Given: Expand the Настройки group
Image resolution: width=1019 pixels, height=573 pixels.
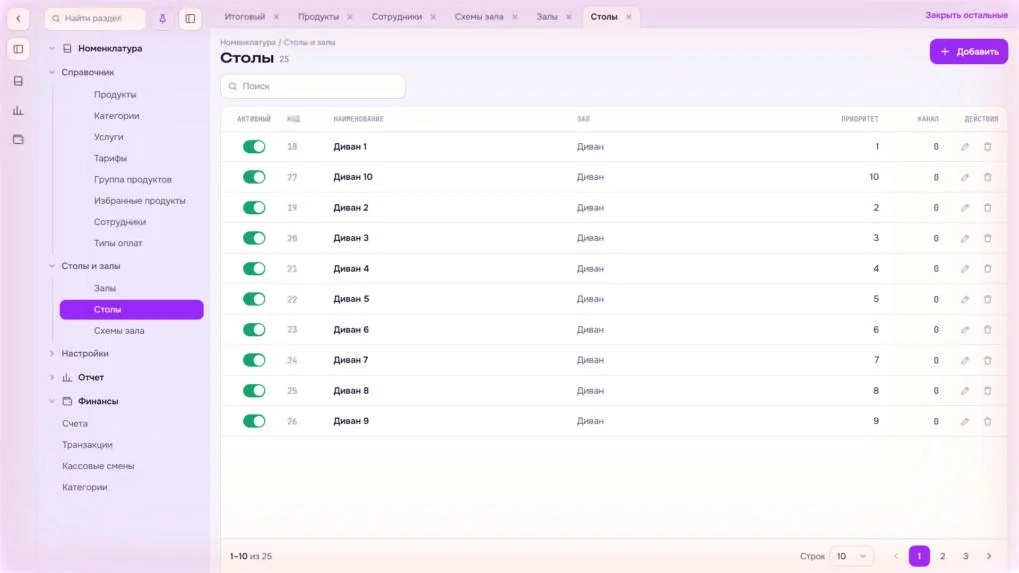Looking at the screenshot, I should tap(52, 354).
